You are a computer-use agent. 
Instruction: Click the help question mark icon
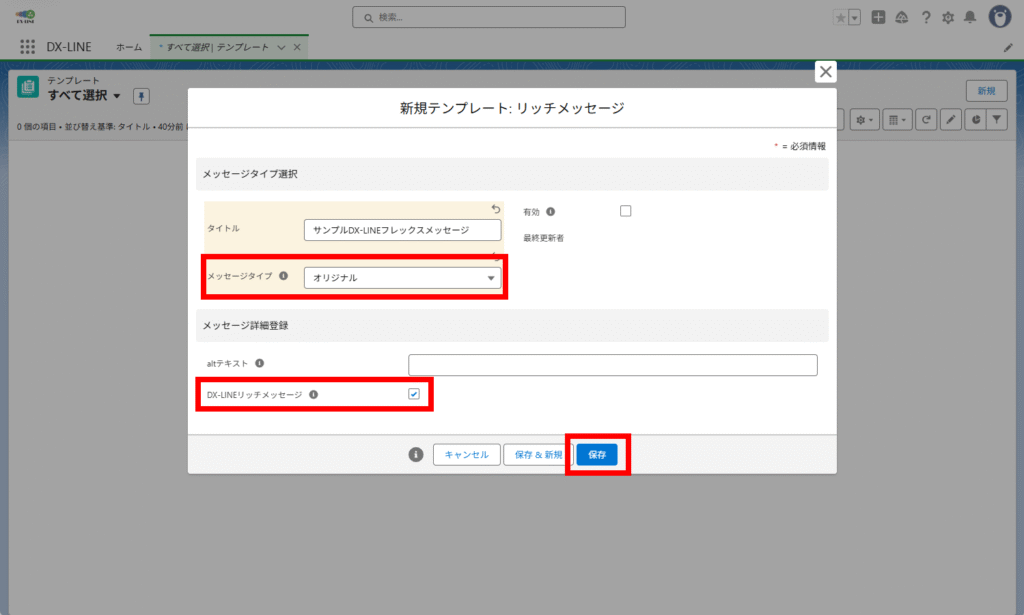click(x=926, y=17)
